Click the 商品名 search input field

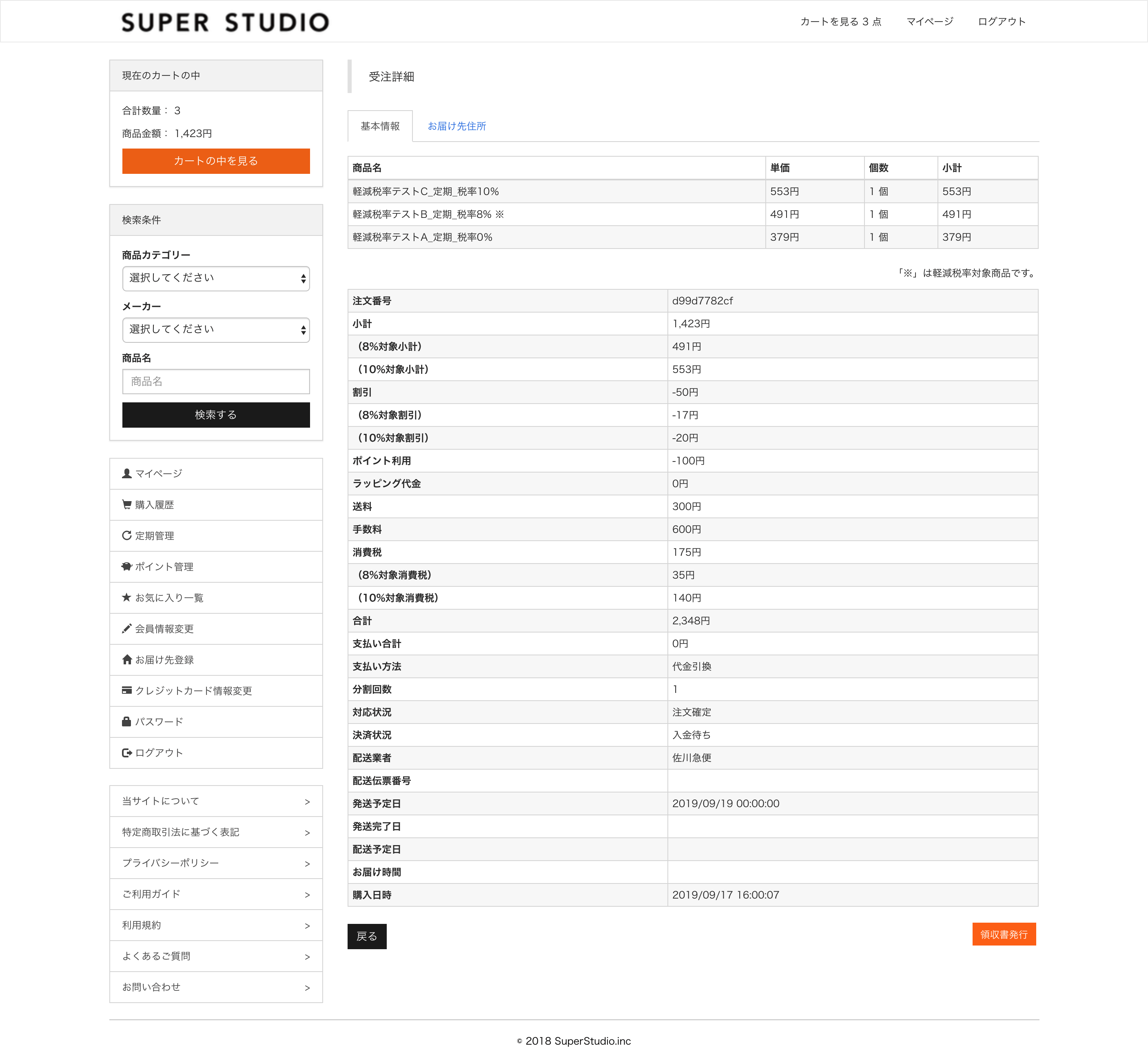click(x=216, y=382)
